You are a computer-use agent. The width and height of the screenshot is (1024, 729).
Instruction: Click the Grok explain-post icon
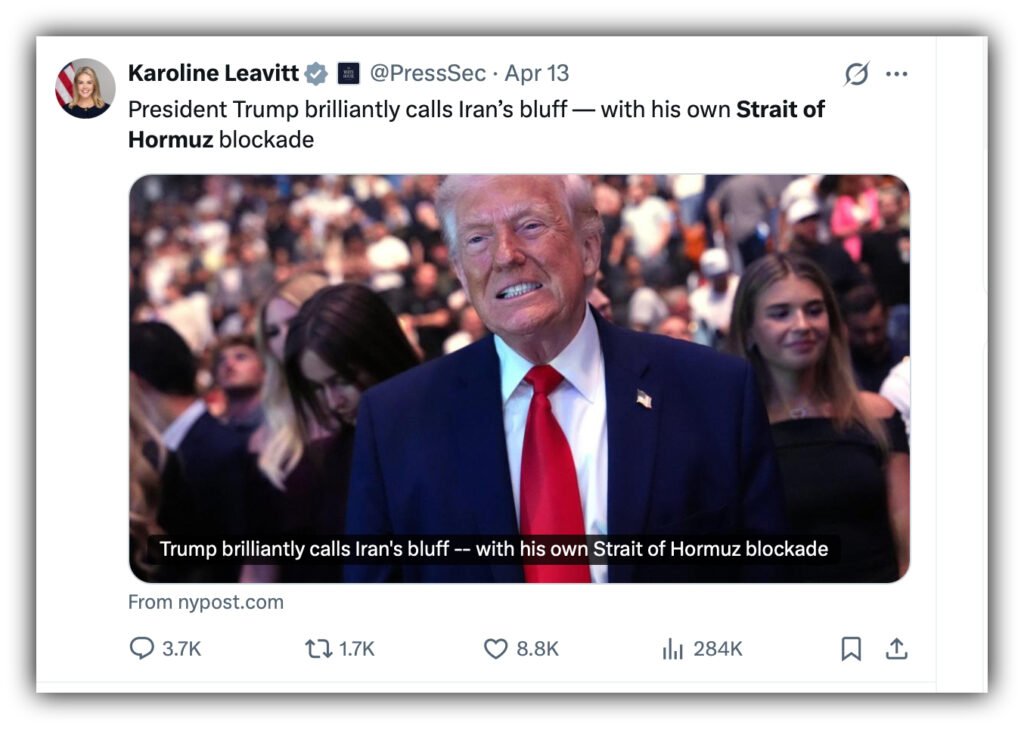click(x=856, y=73)
